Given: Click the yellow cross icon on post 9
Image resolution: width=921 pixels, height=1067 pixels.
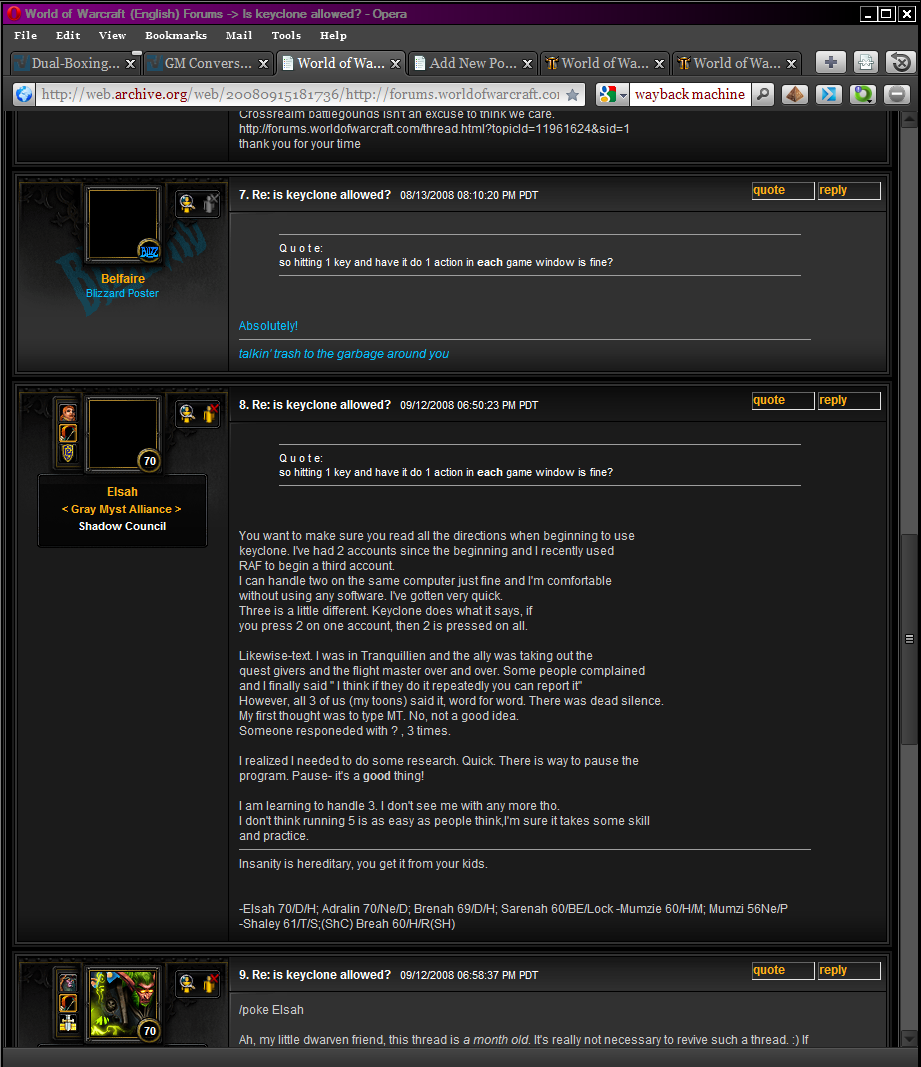Looking at the screenshot, I should pyautogui.click(x=68, y=1023).
